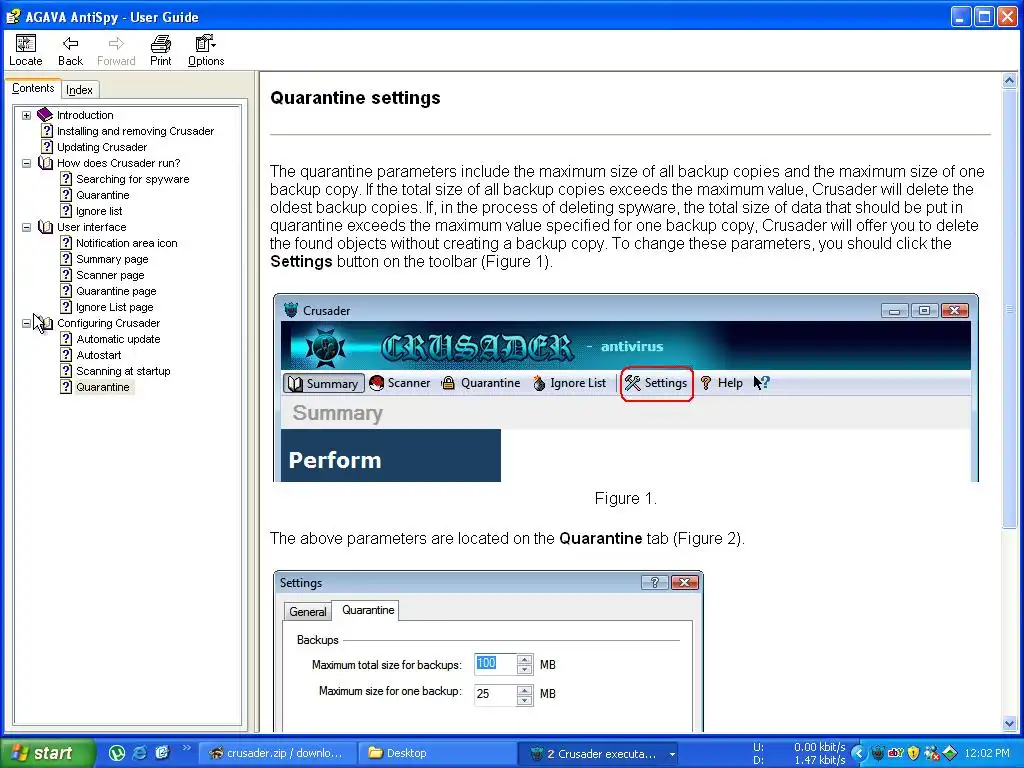Click the Automatic update topic icon
1024x768 pixels.
(x=66, y=339)
